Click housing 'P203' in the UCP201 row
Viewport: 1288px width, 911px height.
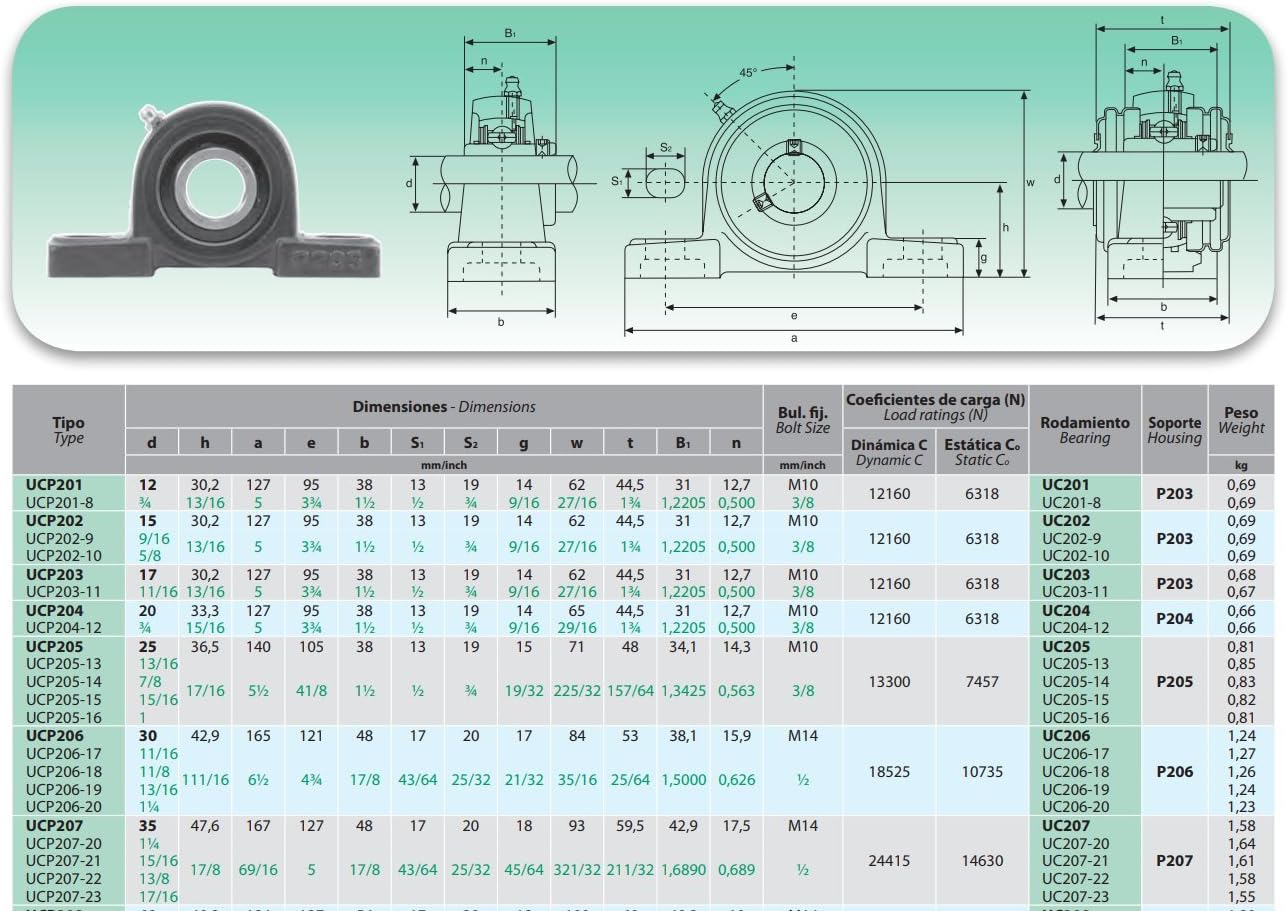[x=1175, y=493]
